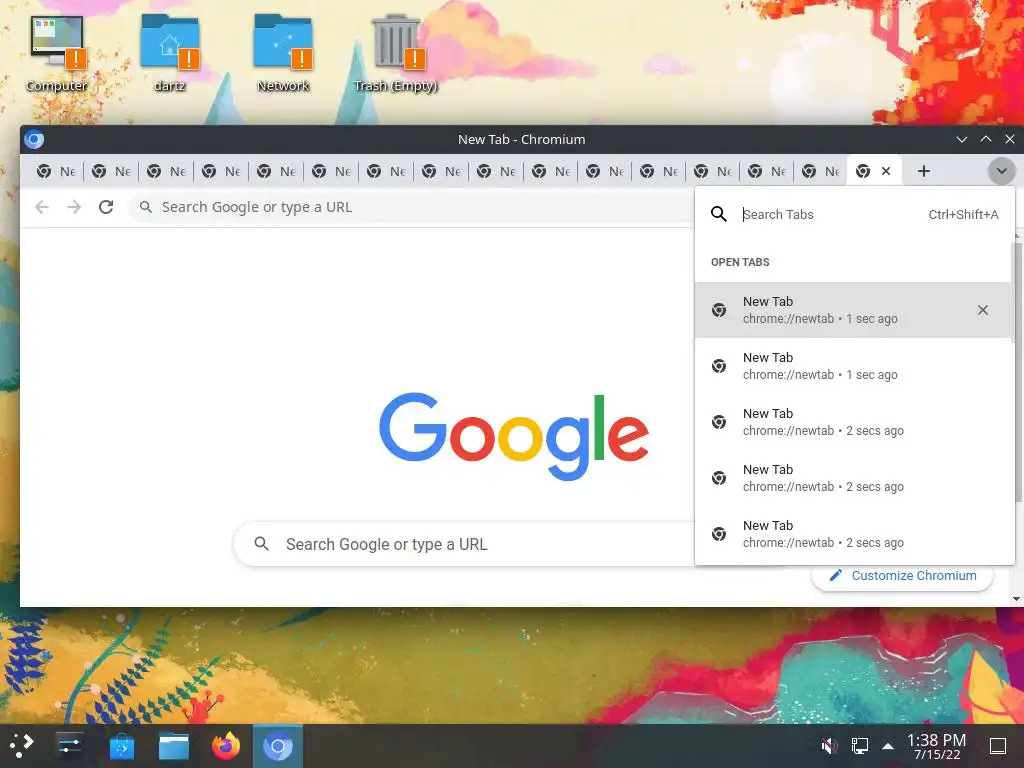1024x768 pixels.
Task: Click the Chromium taskbar entry
Action: click(x=278, y=746)
